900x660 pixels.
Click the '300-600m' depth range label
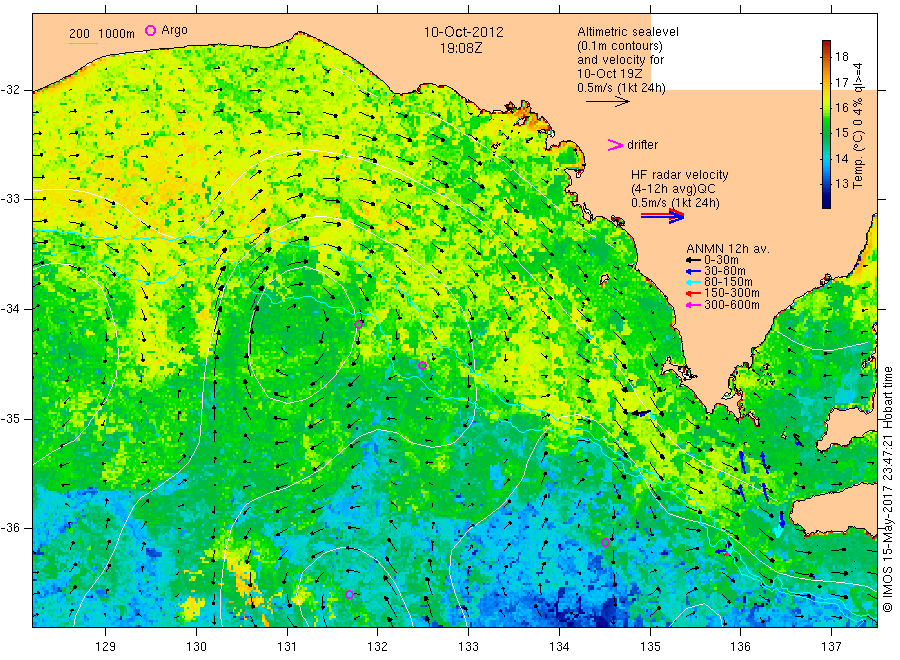tap(731, 305)
